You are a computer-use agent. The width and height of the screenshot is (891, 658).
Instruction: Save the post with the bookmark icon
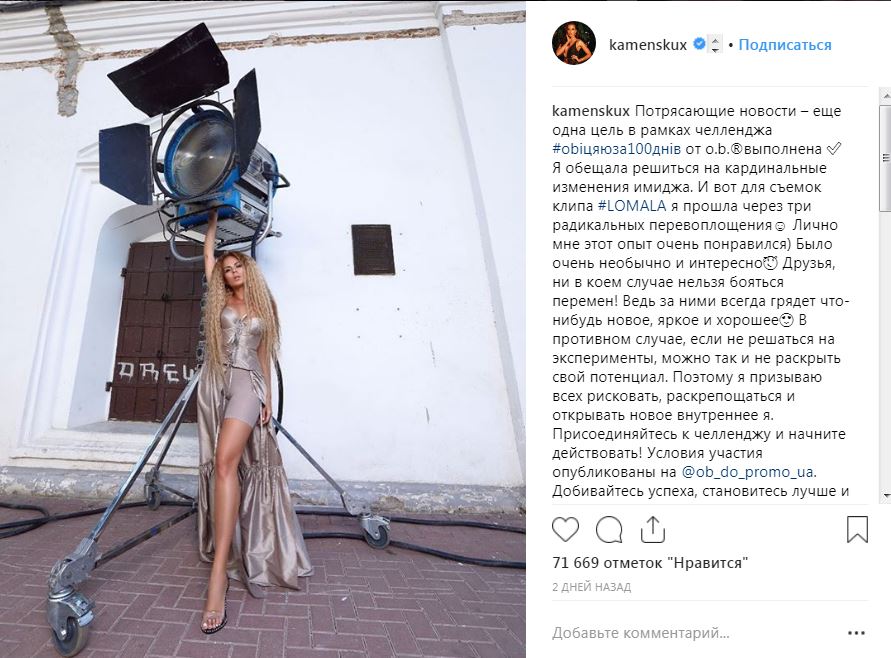coord(857,529)
